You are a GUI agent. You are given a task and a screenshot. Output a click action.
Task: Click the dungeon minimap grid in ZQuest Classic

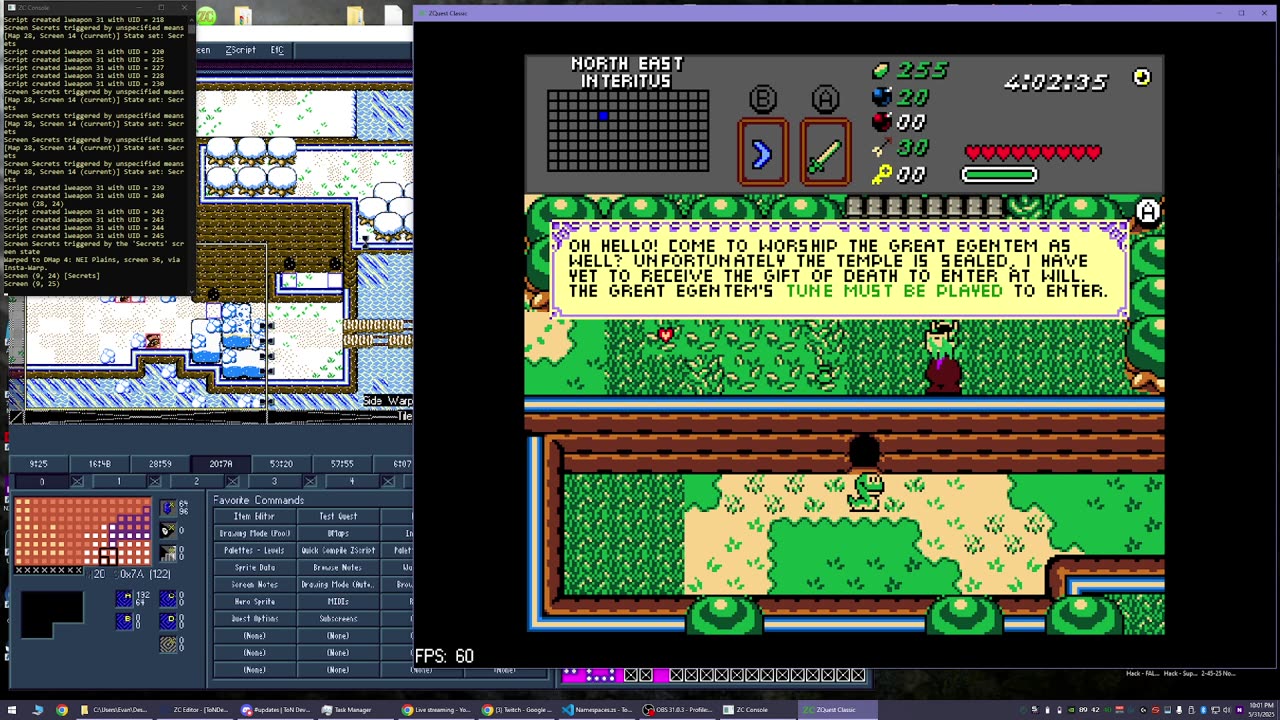(x=628, y=131)
